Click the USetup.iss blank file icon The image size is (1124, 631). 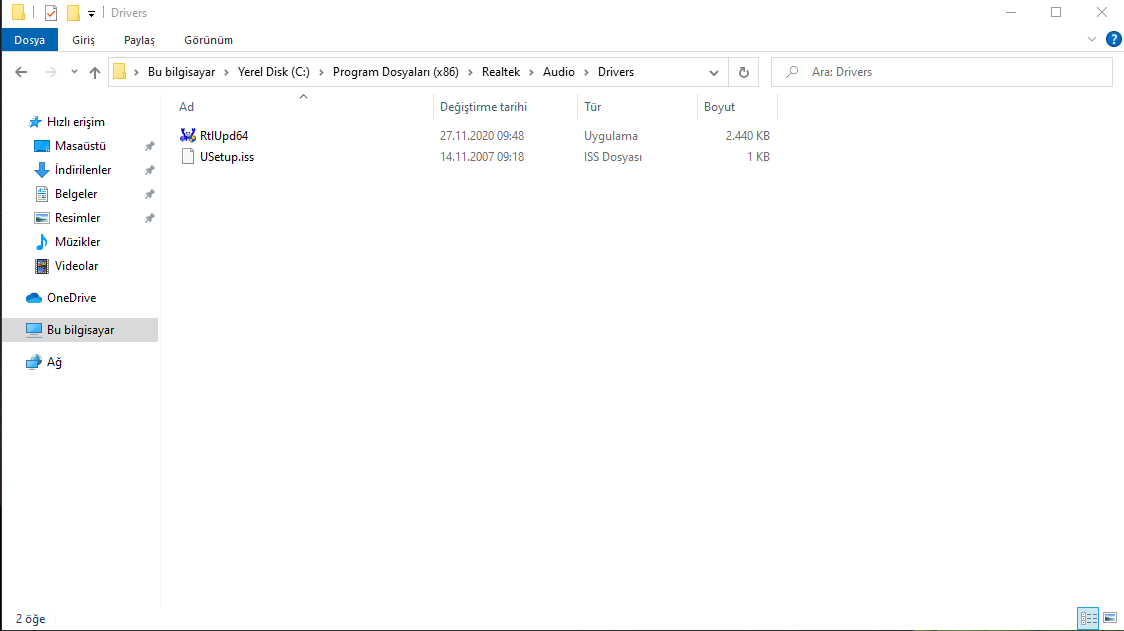click(x=188, y=156)
